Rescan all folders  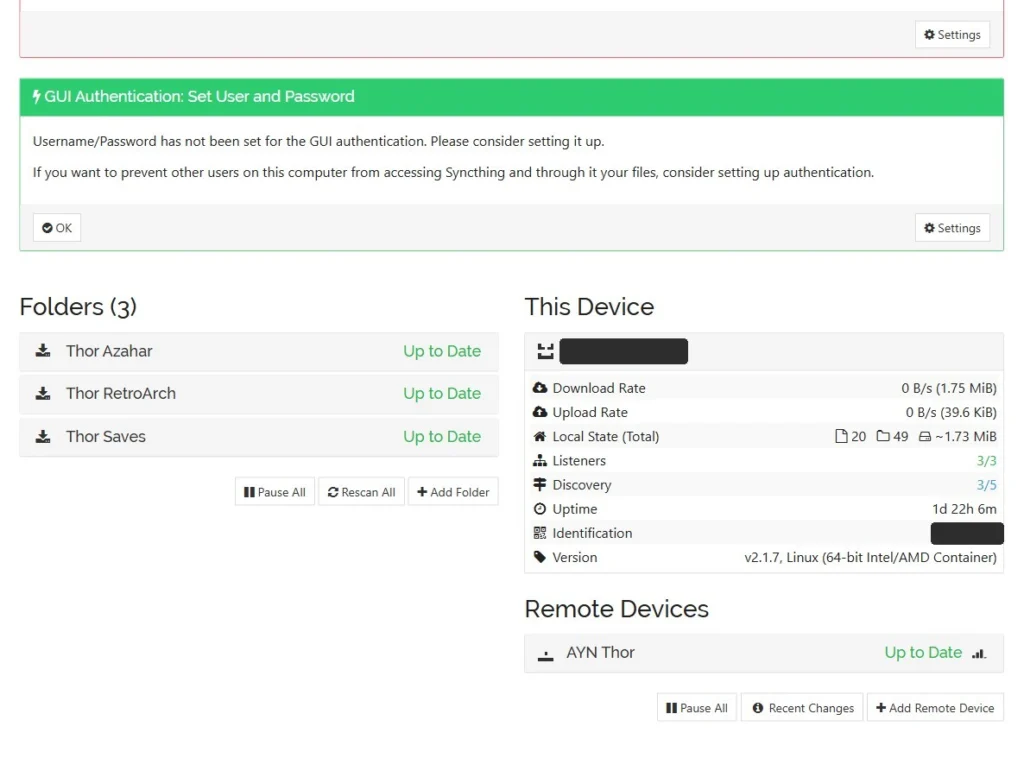[x=361, y=492]
